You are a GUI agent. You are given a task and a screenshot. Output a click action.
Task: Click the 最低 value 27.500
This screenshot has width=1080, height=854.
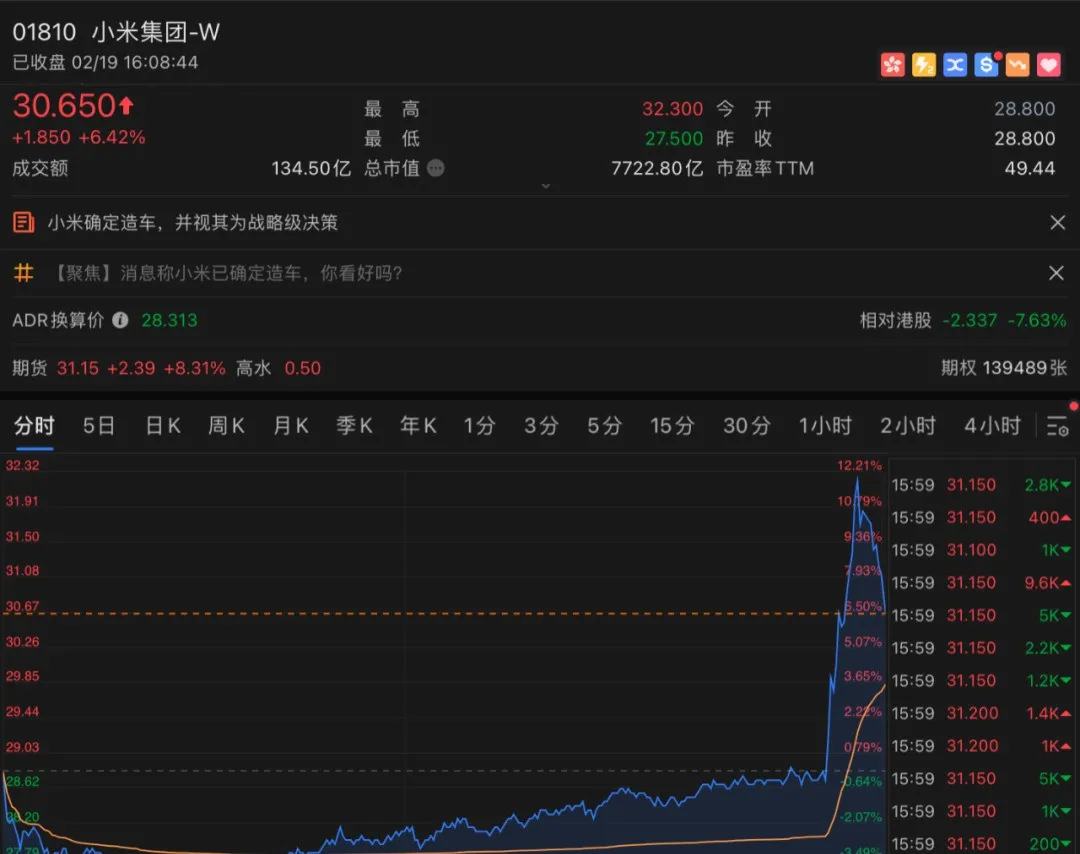pos(674,138)
